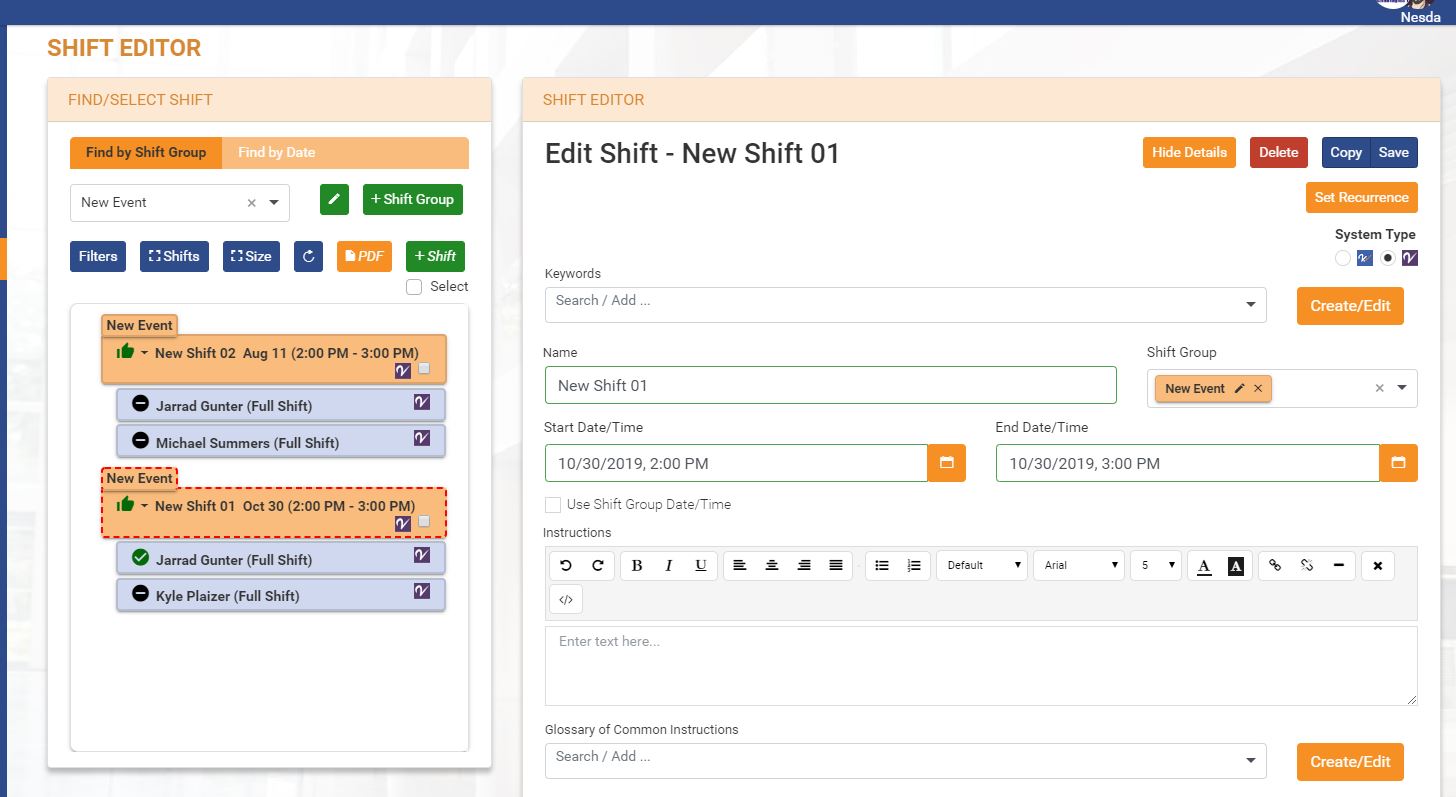Open the insert link icon in the editor

point(1276,565)
